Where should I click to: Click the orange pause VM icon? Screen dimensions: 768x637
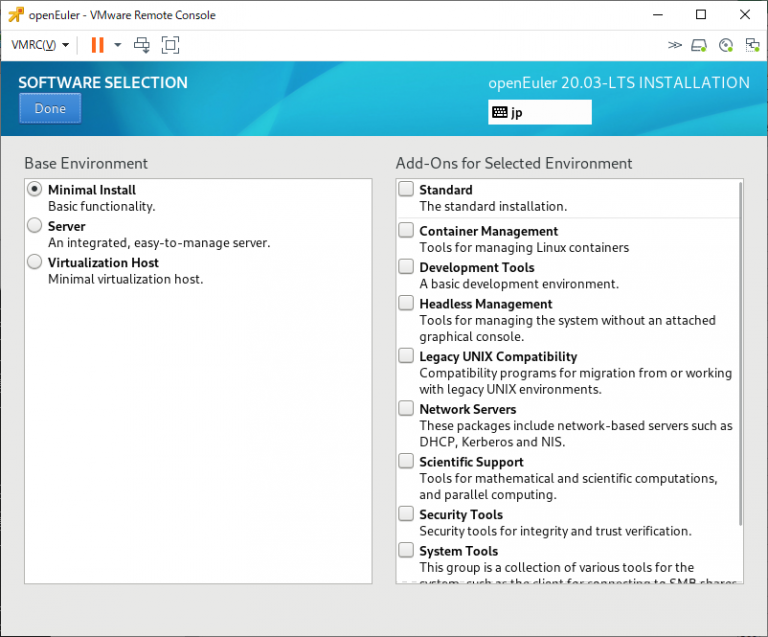pyautogui.click(x=97, y=45)
